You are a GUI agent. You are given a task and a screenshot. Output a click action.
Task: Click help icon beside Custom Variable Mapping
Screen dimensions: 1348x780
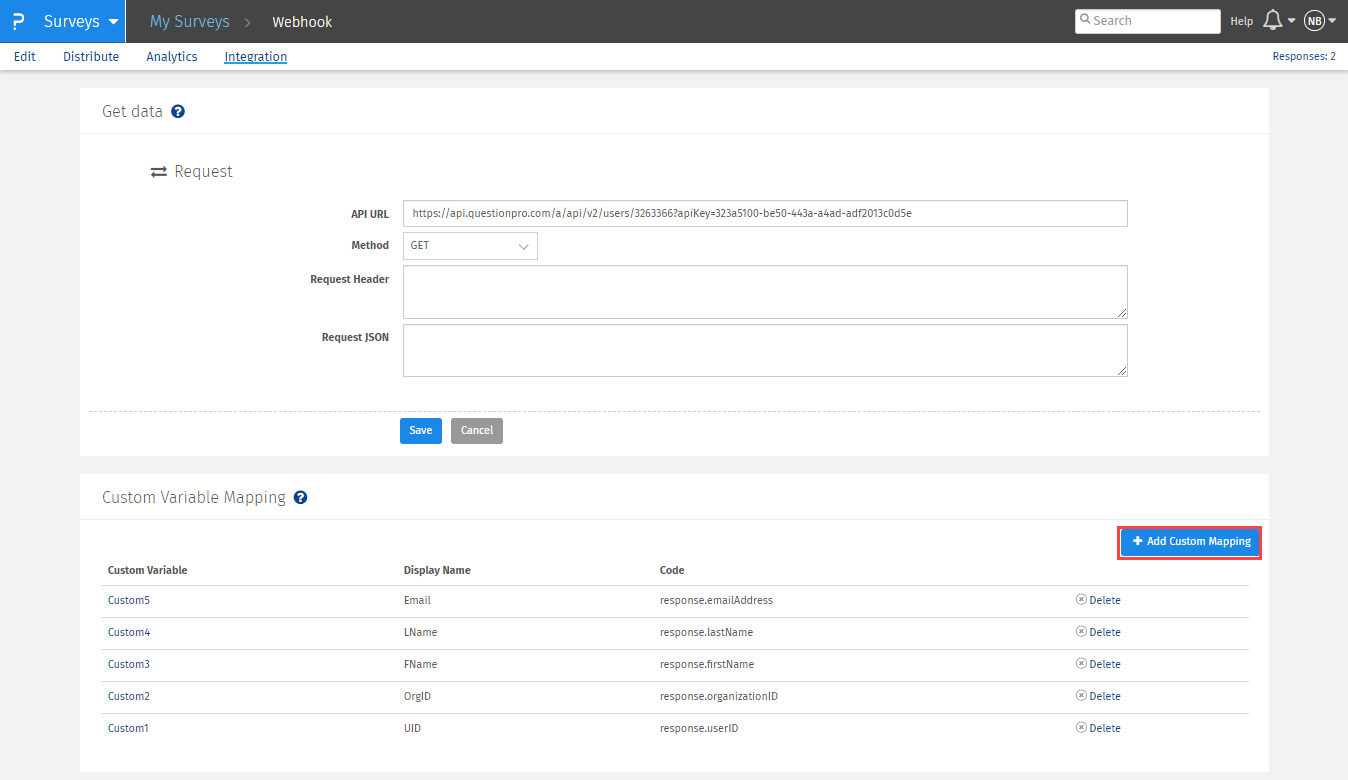(x=300, y=497)
